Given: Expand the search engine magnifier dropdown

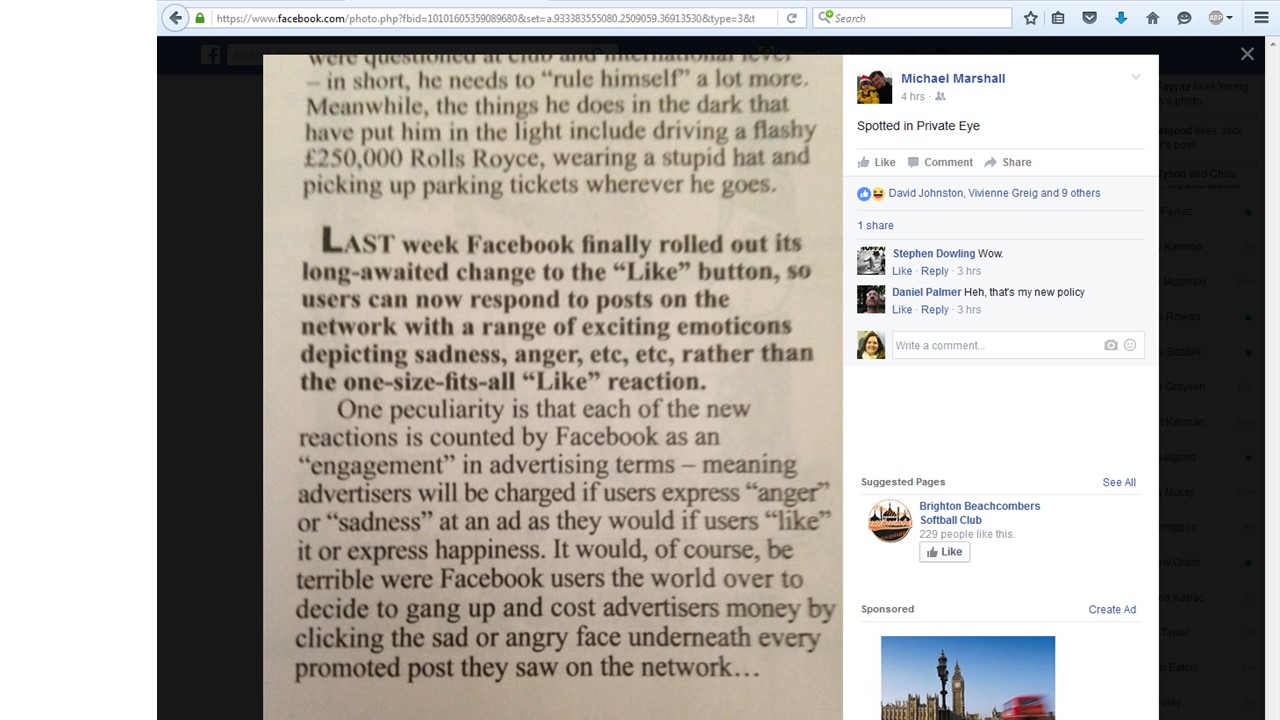Looking at the screenshot, I should pyautogui.click(x=825, y=18).
